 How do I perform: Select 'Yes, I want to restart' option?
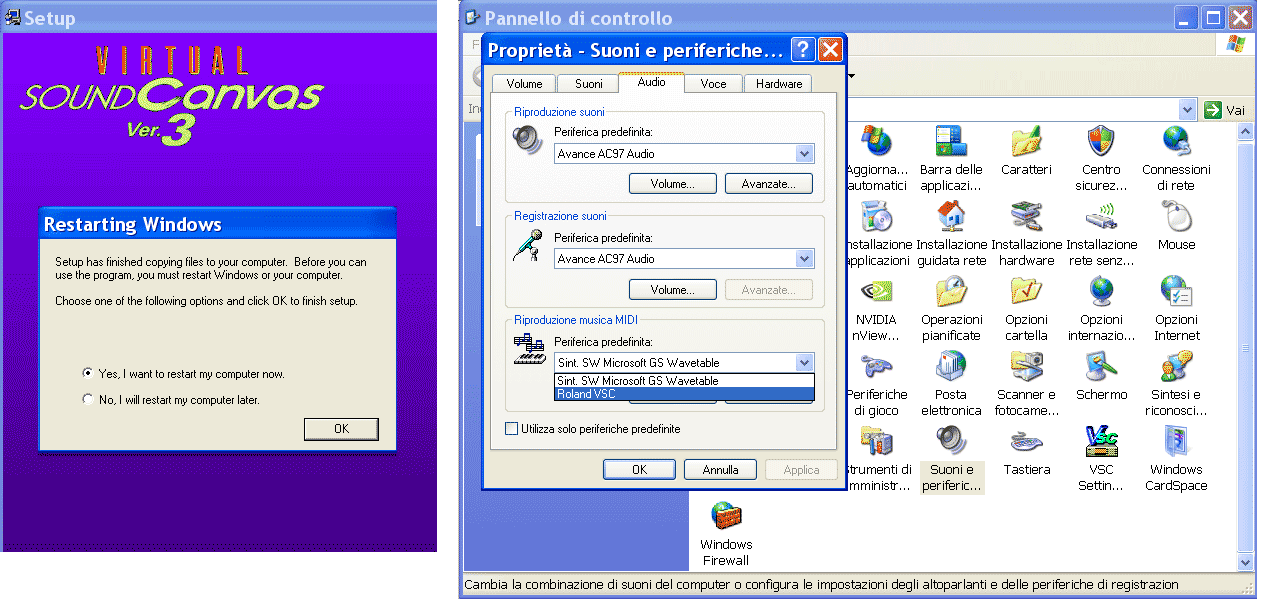coord(88,374)
